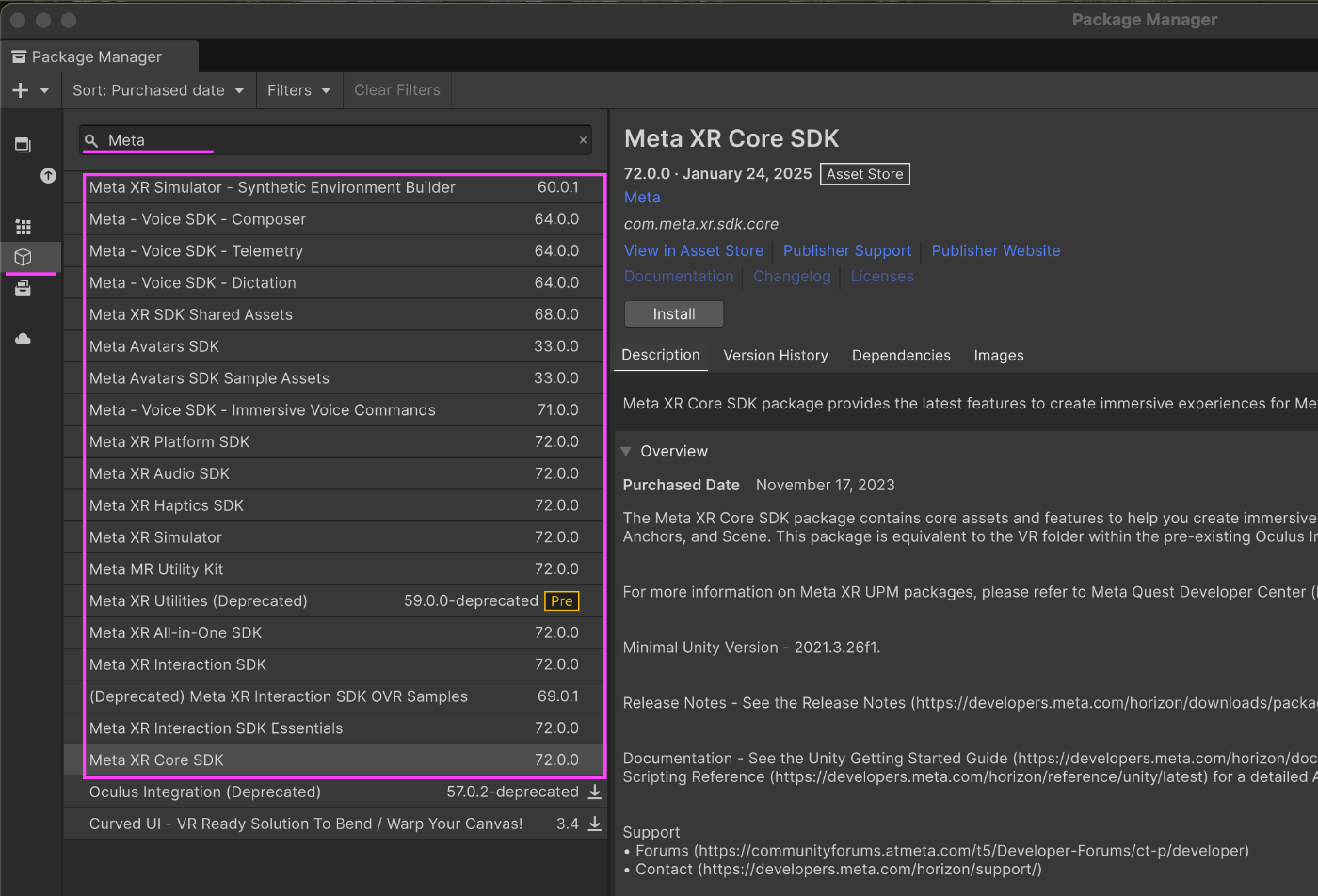Open View in Asset Store link
The height and width of the screenshot is (896, 1318).
694,251
